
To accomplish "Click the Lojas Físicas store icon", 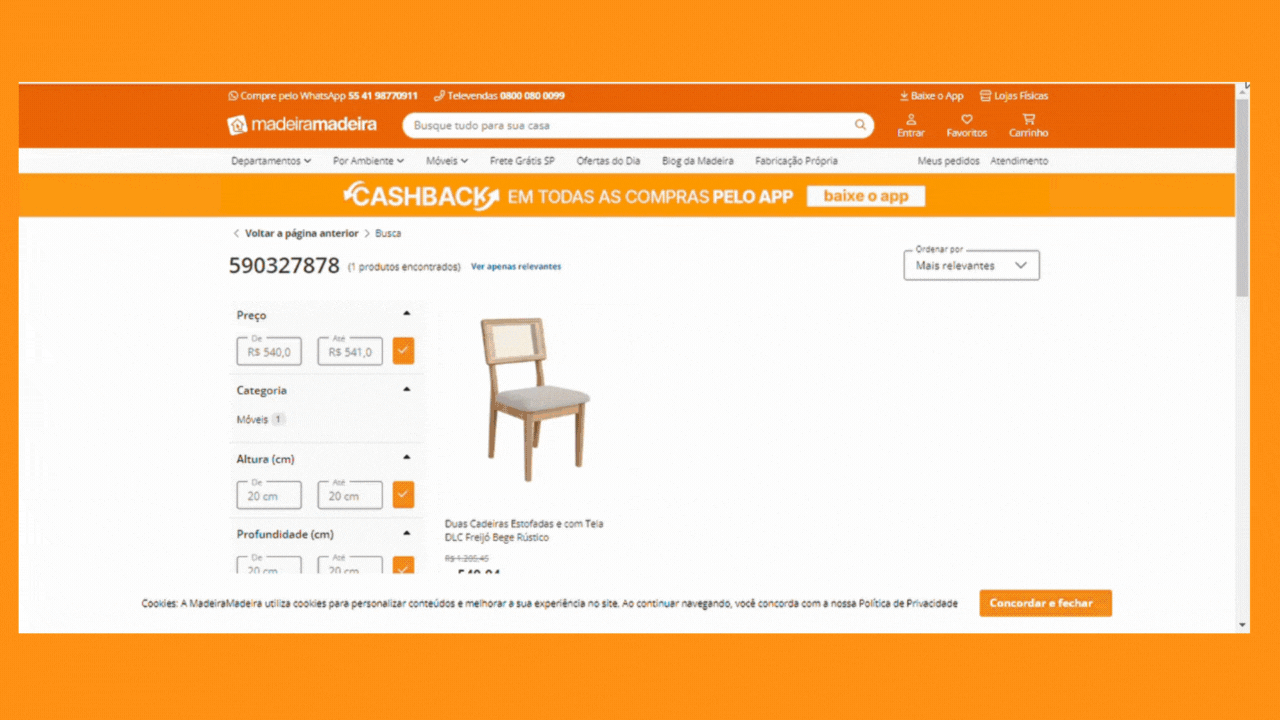I will point(985,96).
